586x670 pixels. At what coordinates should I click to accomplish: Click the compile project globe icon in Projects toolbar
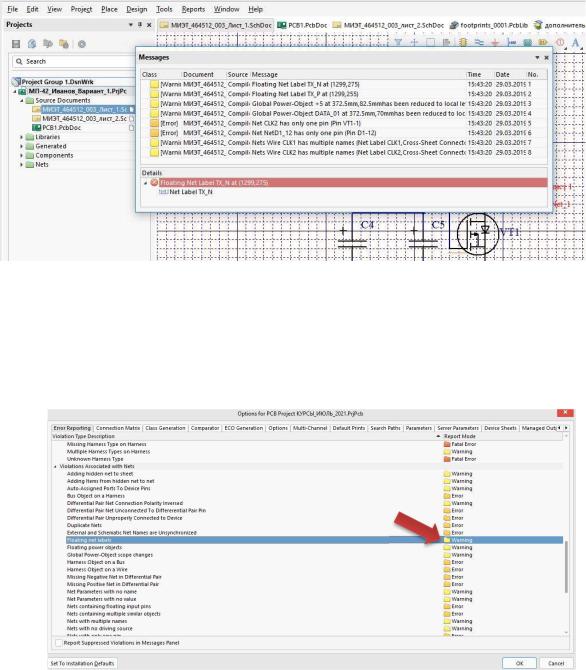click(x=32, y=44)
